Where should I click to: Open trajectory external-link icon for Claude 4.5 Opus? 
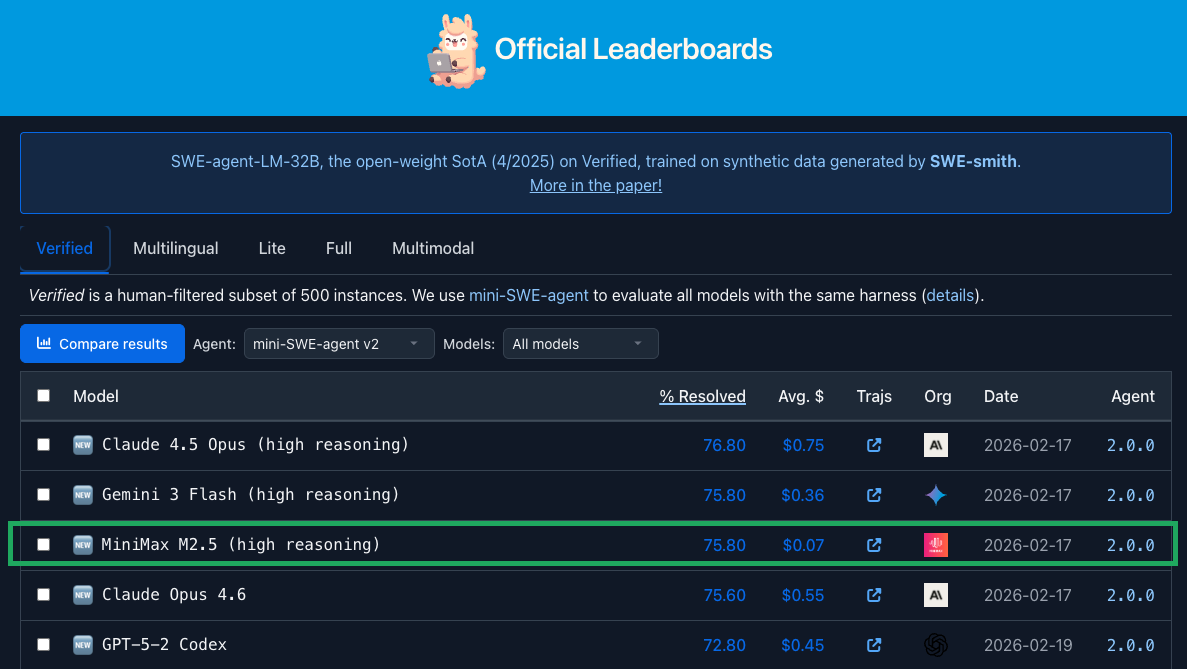[x=874, y=444]
